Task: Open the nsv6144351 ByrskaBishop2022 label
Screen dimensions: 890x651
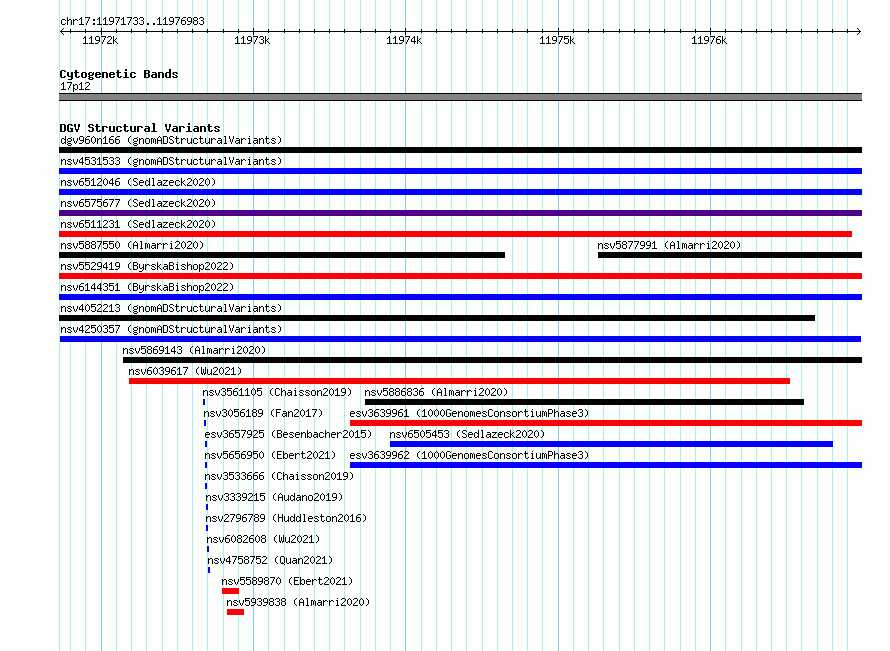Action: coord(147,287)
